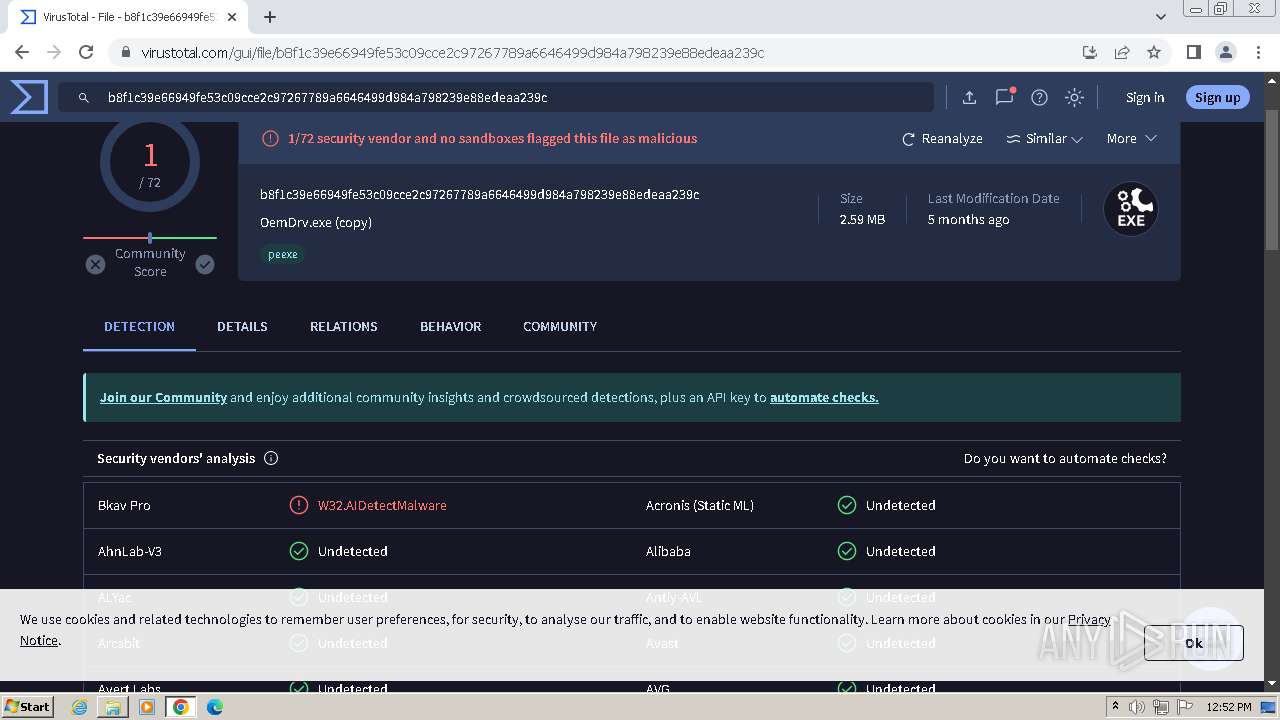The image size is (1280, 720).
Task: Open the Chrome profile avatar
Action: 1225,52
